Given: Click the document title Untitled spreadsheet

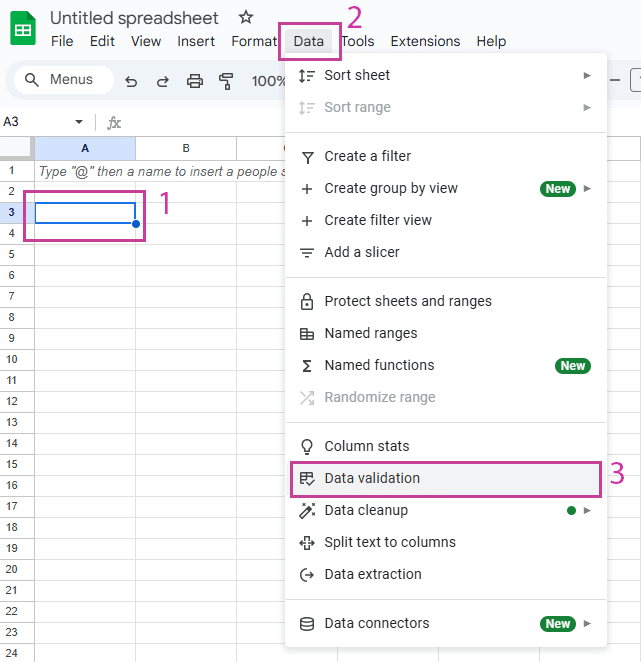Looking at the screenshot, I should 134,18.
